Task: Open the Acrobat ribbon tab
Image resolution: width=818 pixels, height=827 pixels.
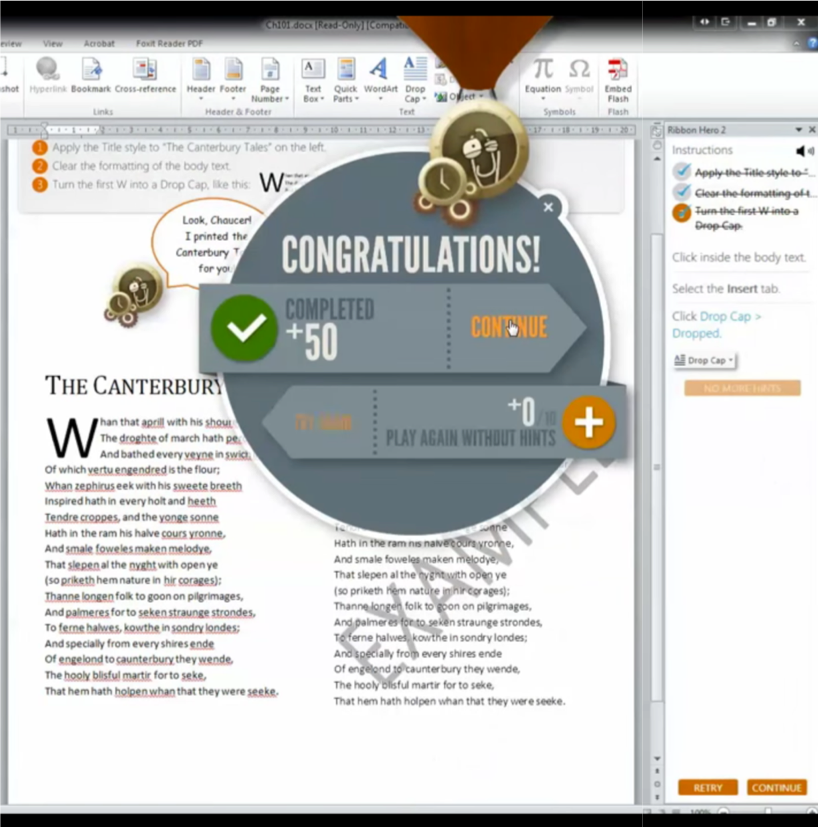Action: [99, 44]
